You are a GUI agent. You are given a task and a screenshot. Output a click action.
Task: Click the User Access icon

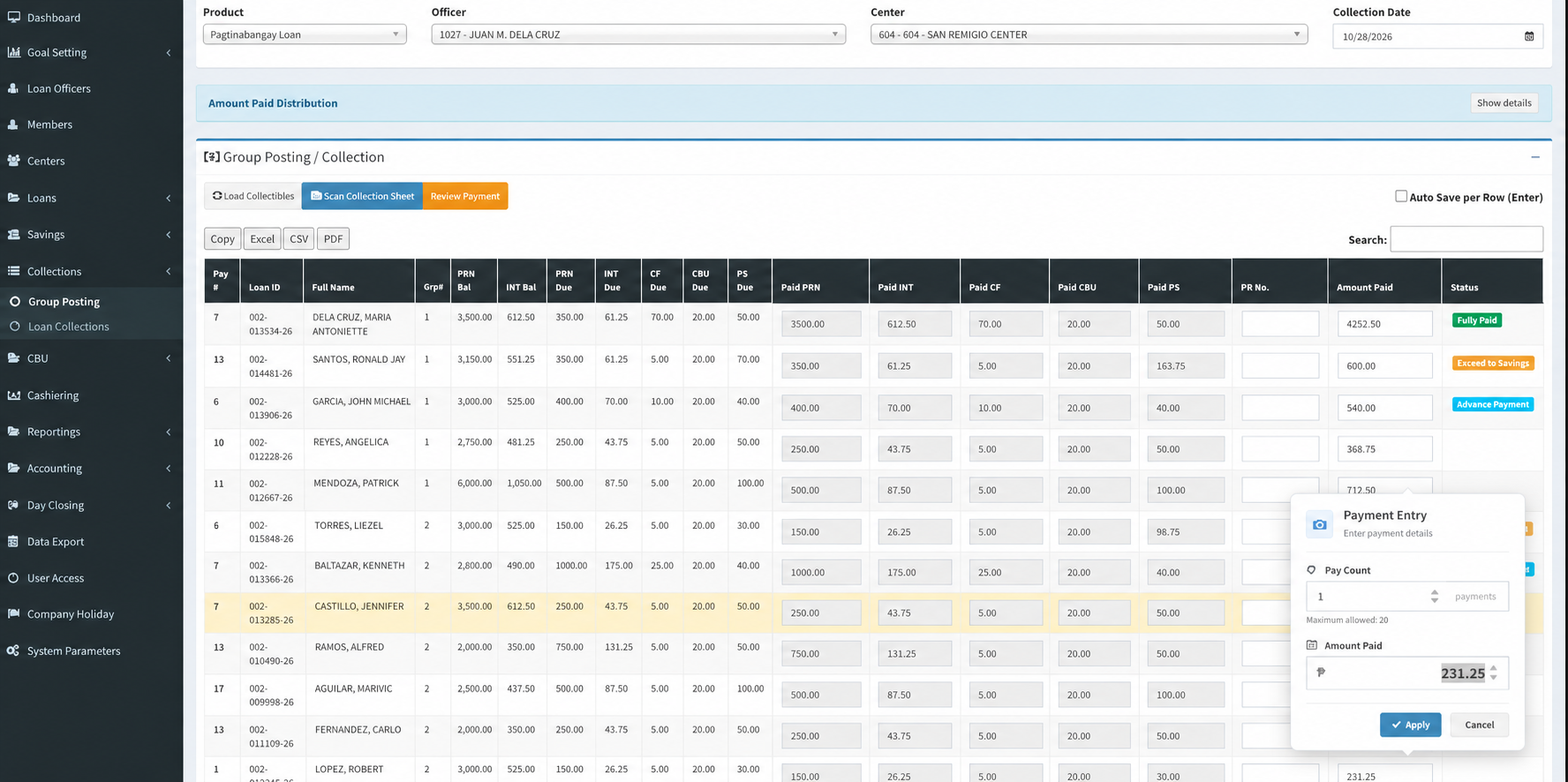tap(13, 578)
